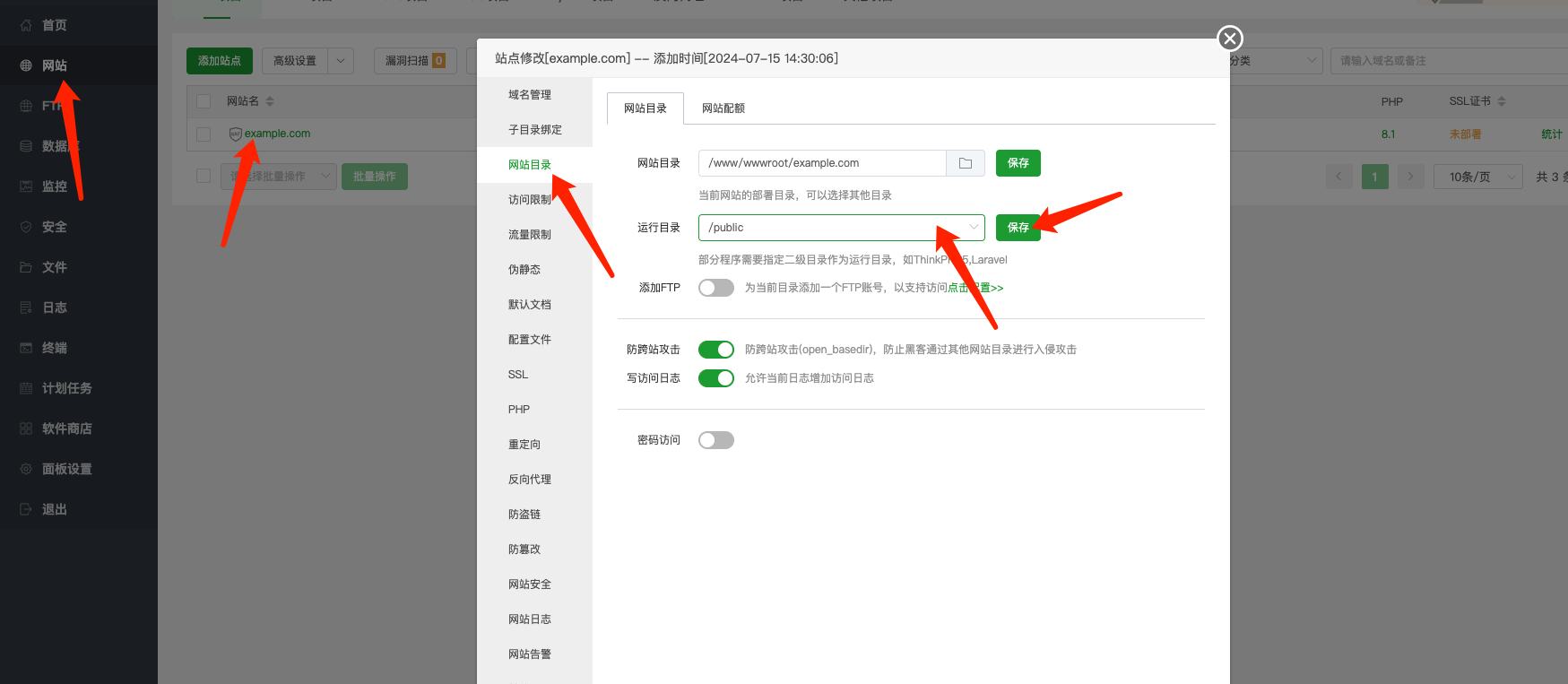
Task: Check the example.com row checkbox
Action: (204, 134)
